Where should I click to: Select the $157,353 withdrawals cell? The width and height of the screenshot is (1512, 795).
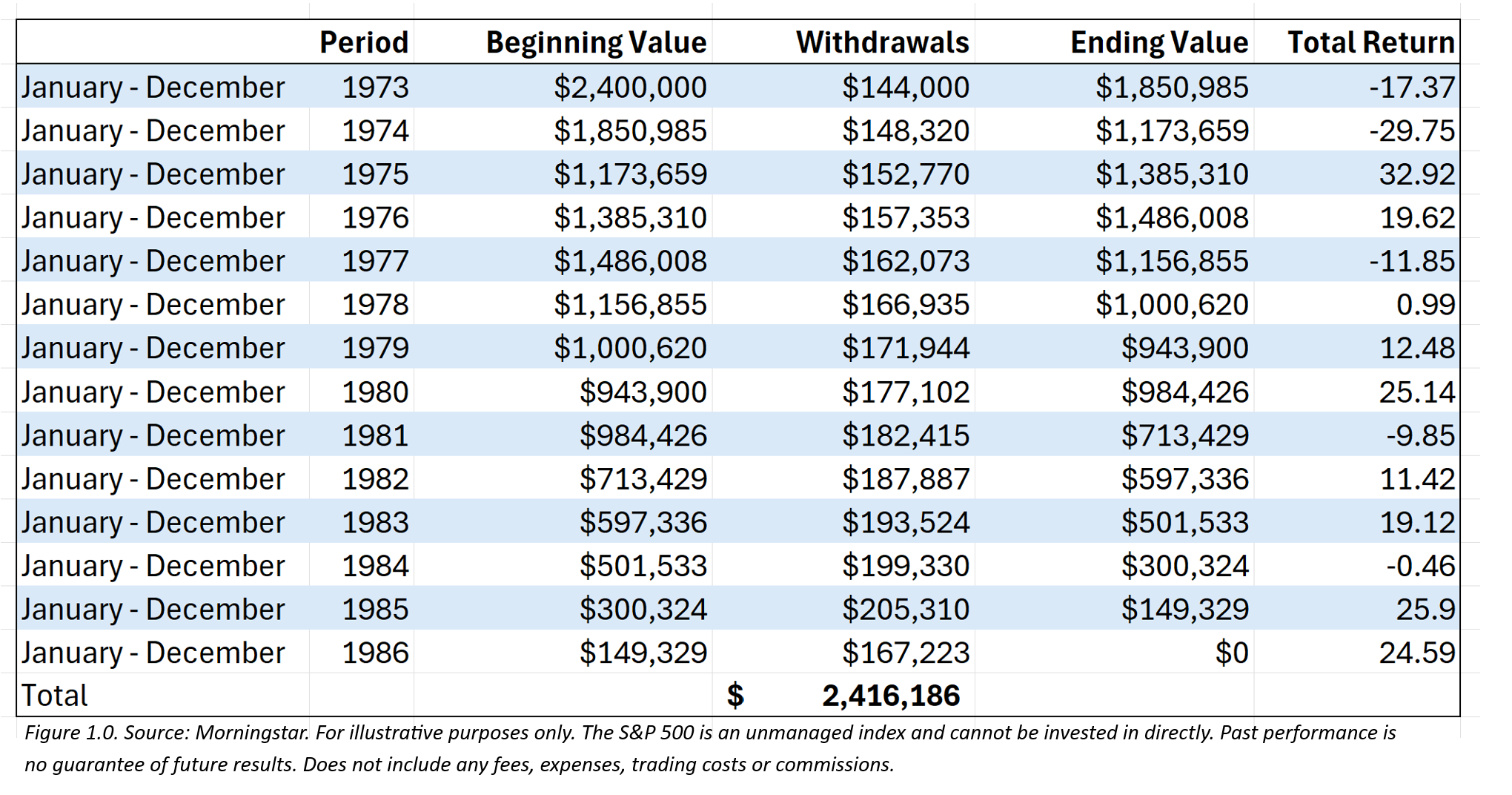click(x=905, y=218)
